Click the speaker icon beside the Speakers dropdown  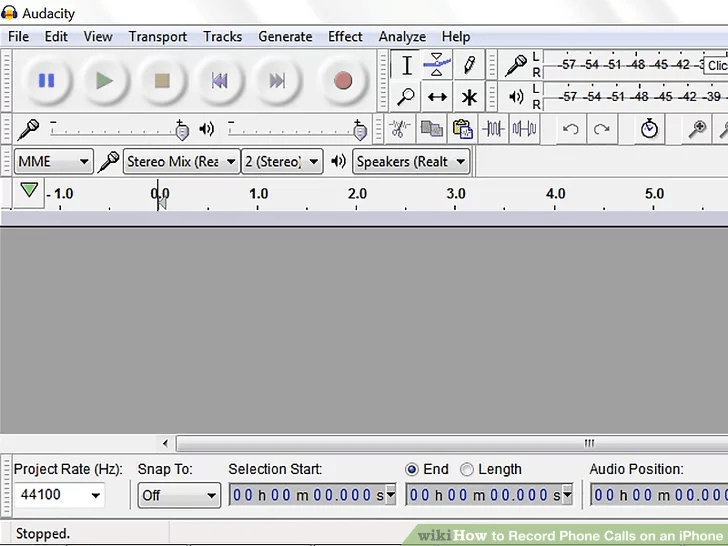pyautogui.click(x=338, y=161)
